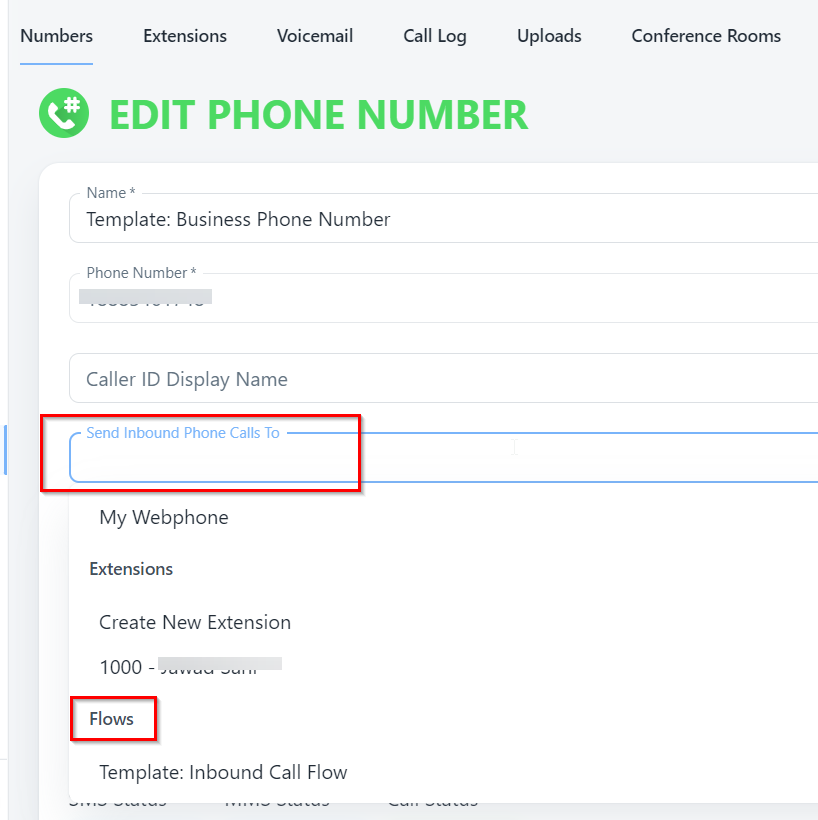Open the Conference Rooms tab
Image resolution: width=818 pixels, height=820 pixels.
coord(706,36)
